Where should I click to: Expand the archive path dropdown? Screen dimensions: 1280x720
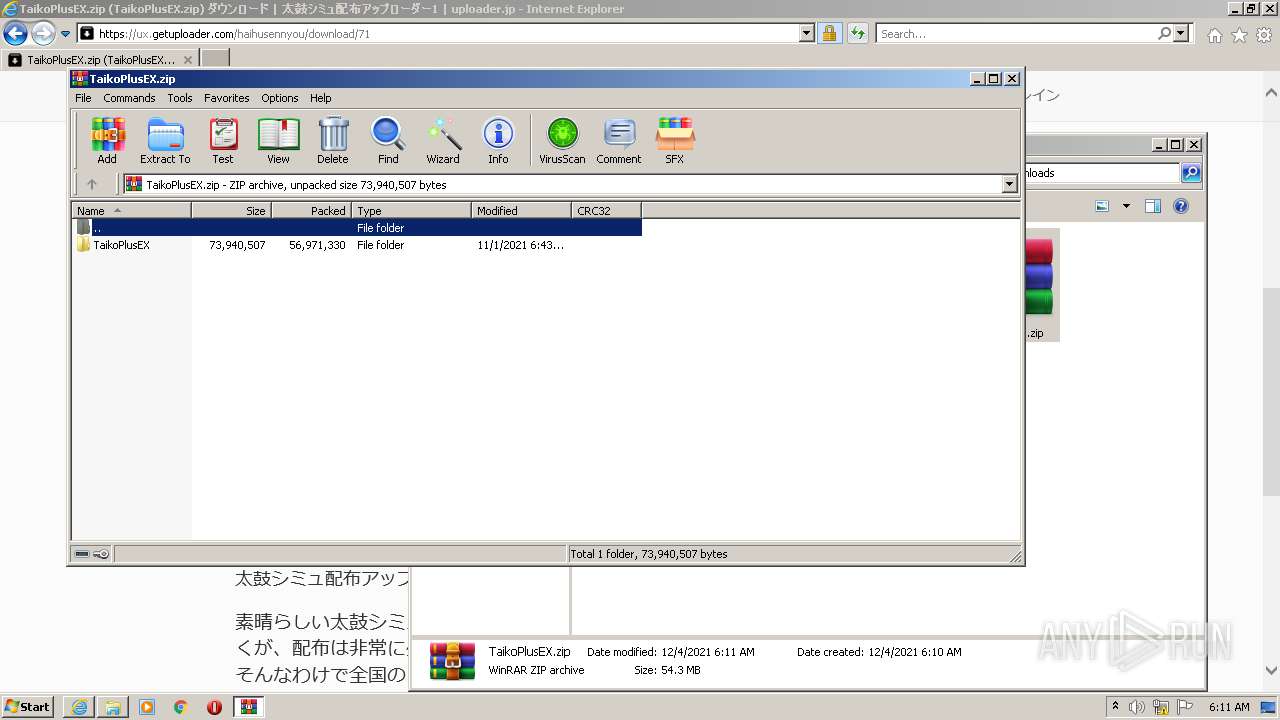pyautogui.click(x=1009, y=184)
